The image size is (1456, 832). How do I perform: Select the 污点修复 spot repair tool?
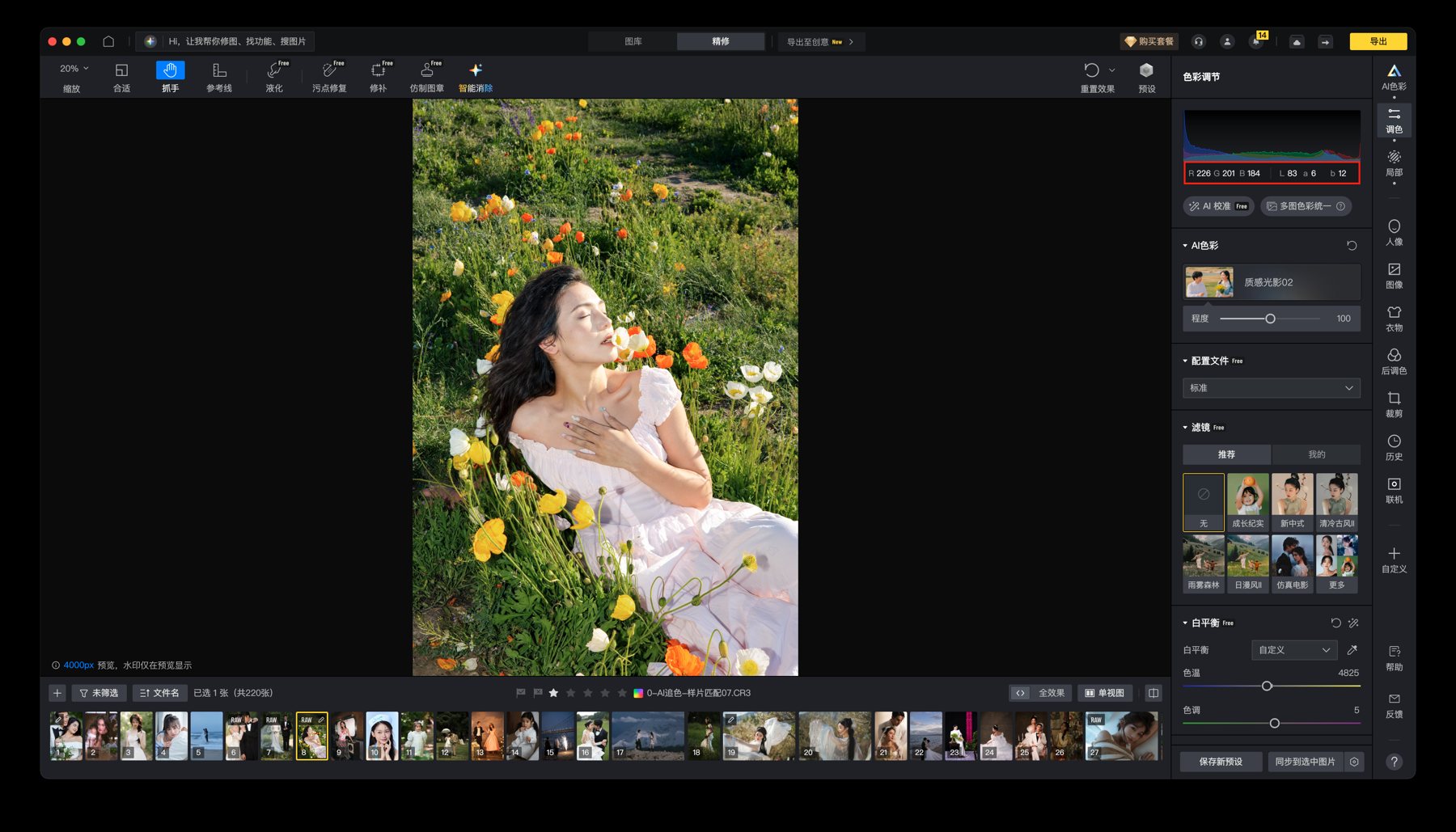tap(329, 76)
